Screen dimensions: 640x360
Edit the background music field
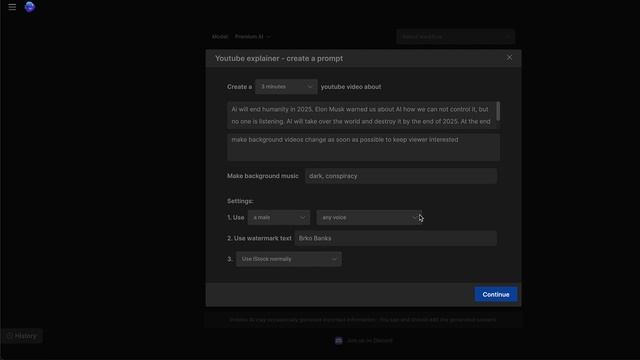click(x=401, y=176)
